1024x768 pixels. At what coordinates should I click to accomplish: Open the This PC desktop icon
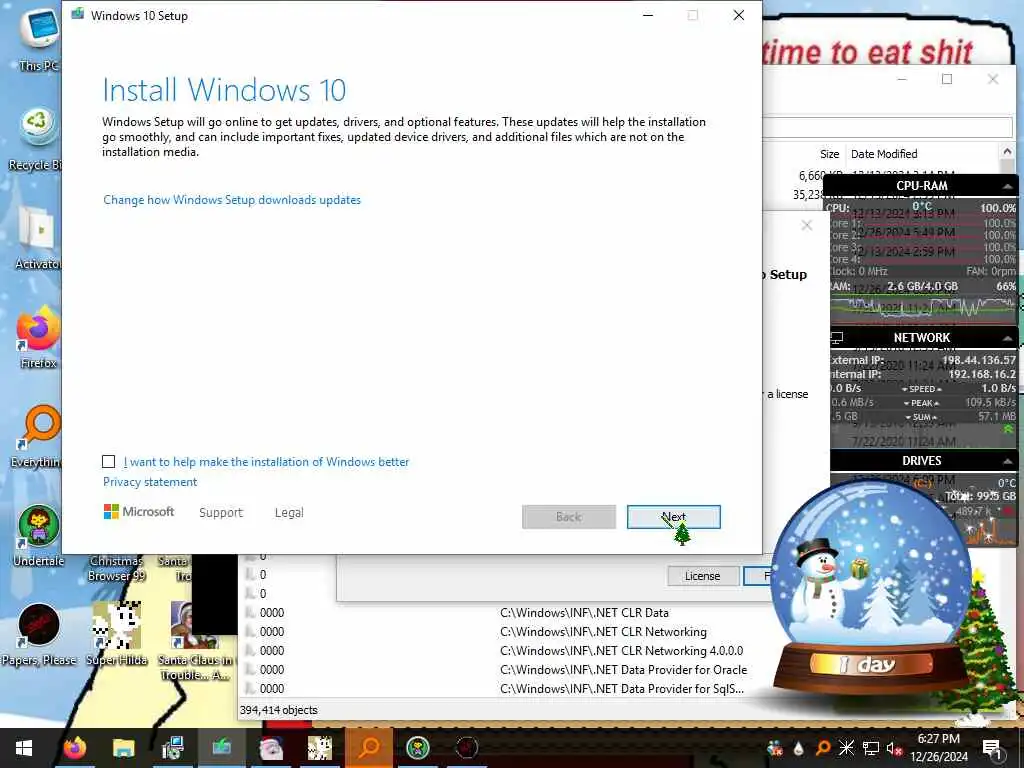point(38,38)
